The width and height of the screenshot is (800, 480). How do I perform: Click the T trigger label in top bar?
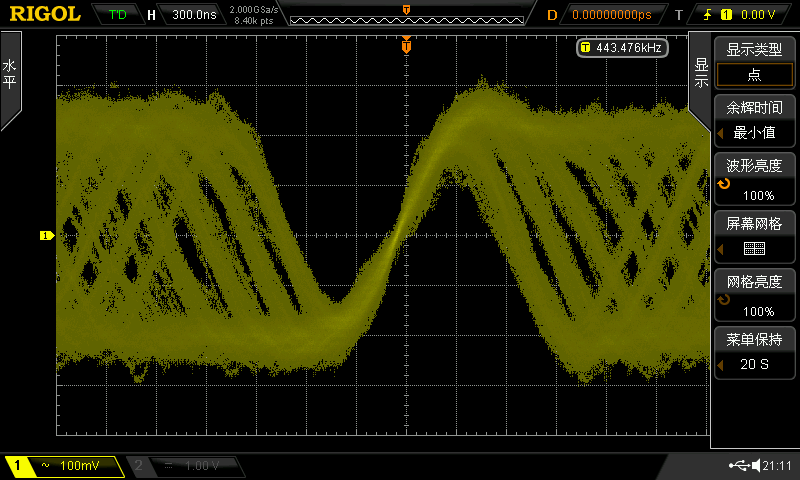679,15
